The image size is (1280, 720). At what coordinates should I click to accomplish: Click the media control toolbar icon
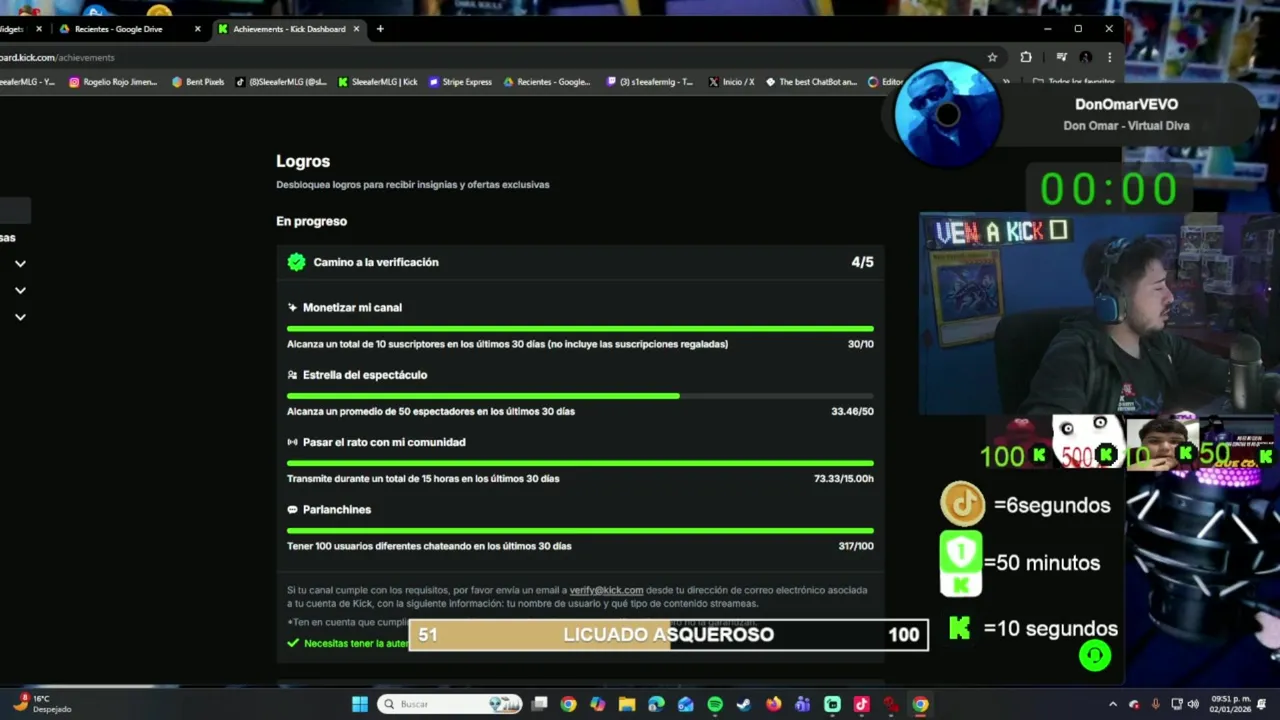[1061, 57]
